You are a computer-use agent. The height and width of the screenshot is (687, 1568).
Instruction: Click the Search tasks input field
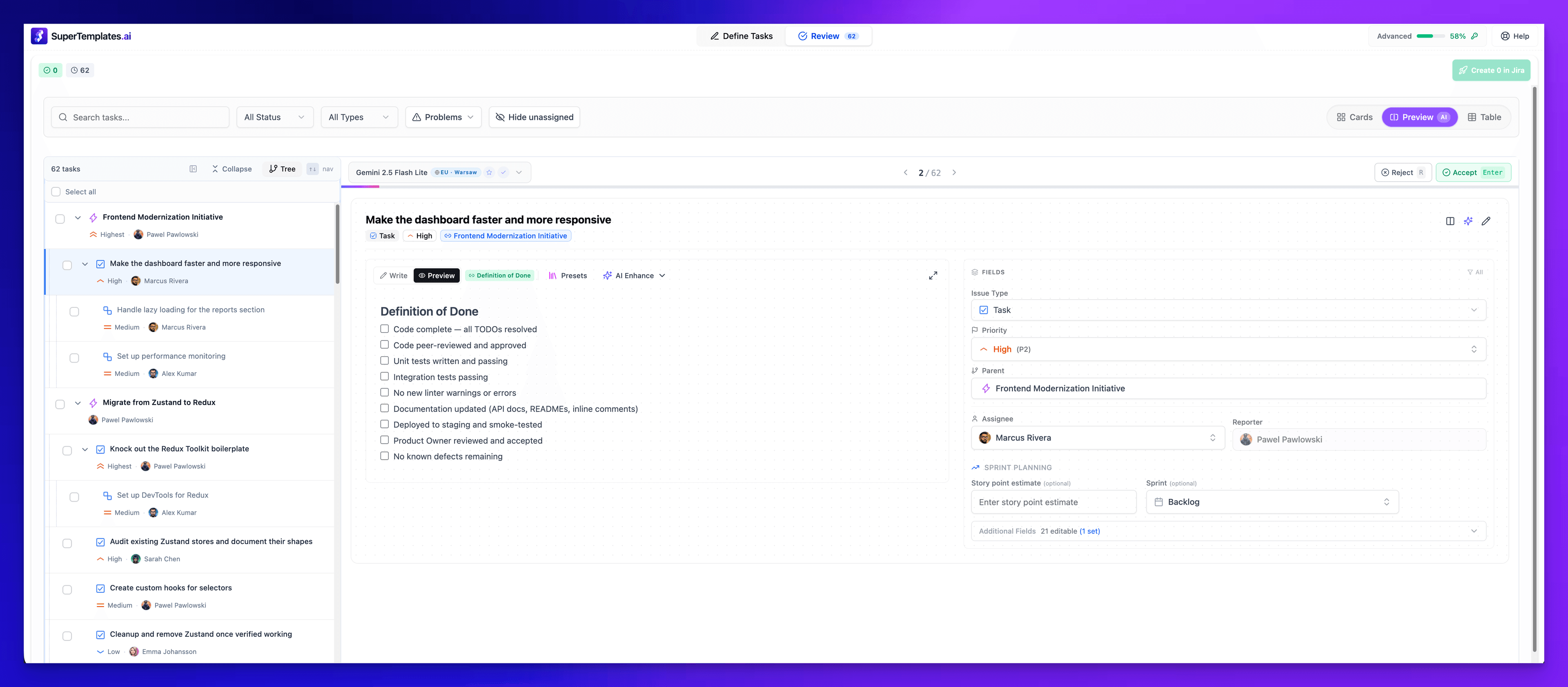(x=140, y=117)
